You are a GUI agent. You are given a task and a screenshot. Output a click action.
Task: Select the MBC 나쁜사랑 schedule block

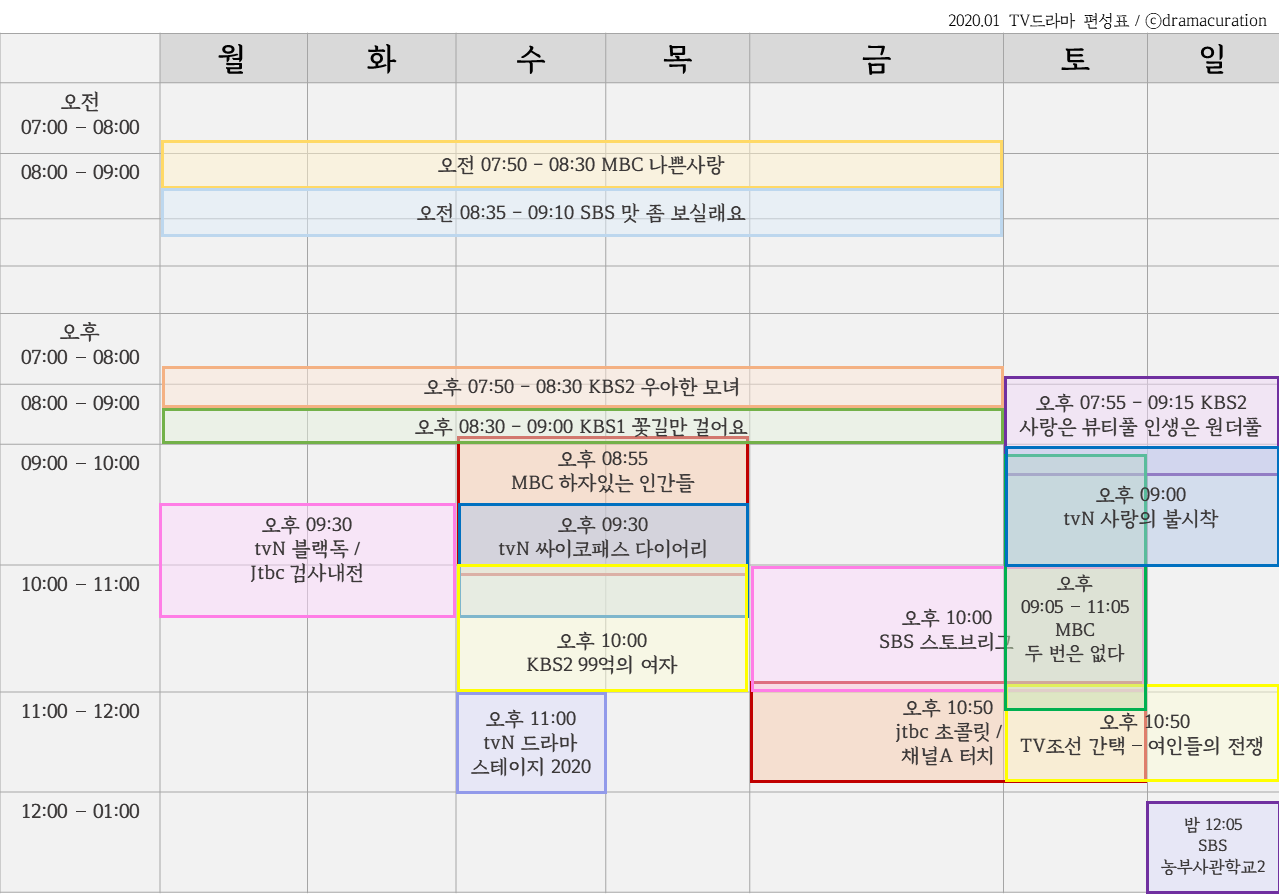coord(581,165)
